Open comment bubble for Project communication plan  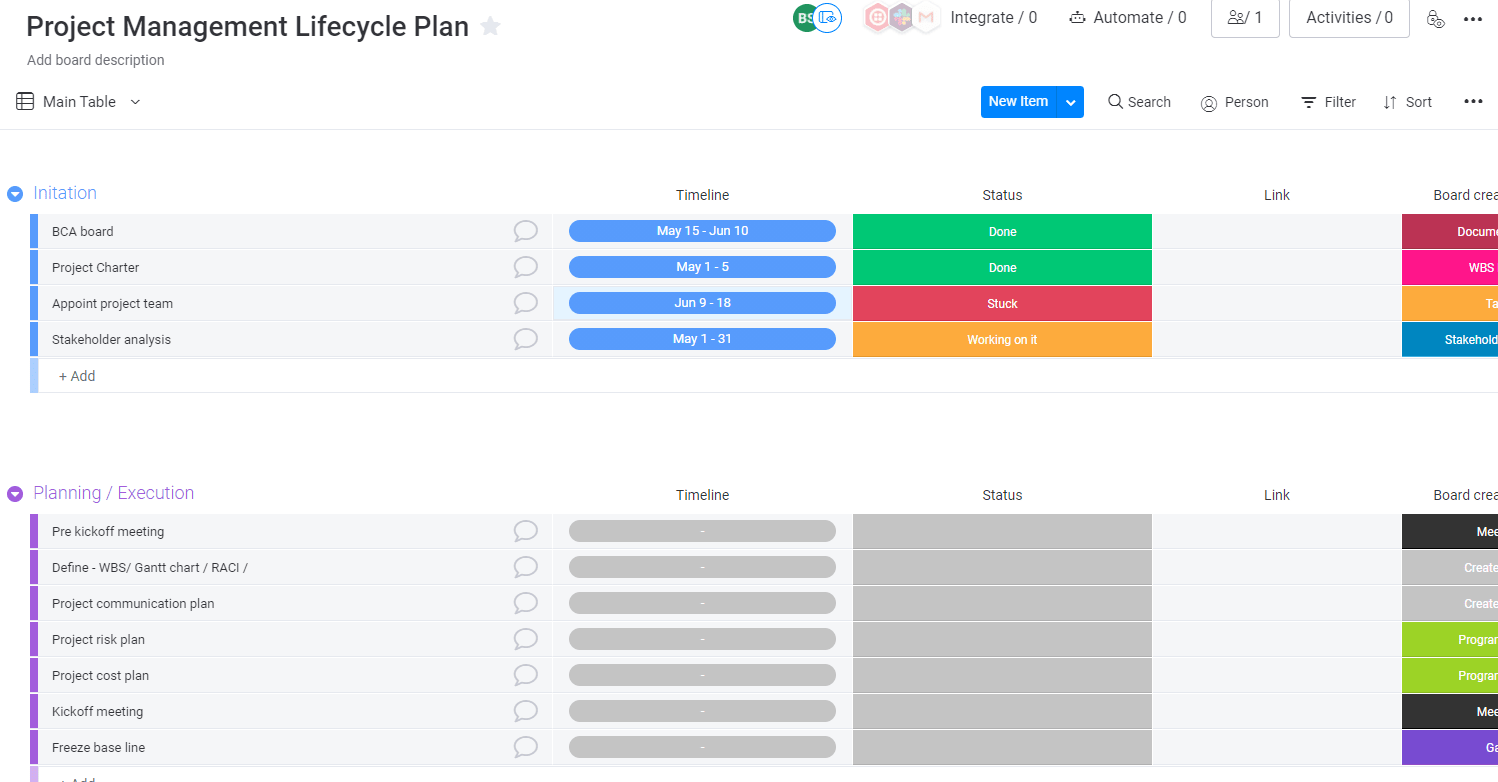point(526,603)
